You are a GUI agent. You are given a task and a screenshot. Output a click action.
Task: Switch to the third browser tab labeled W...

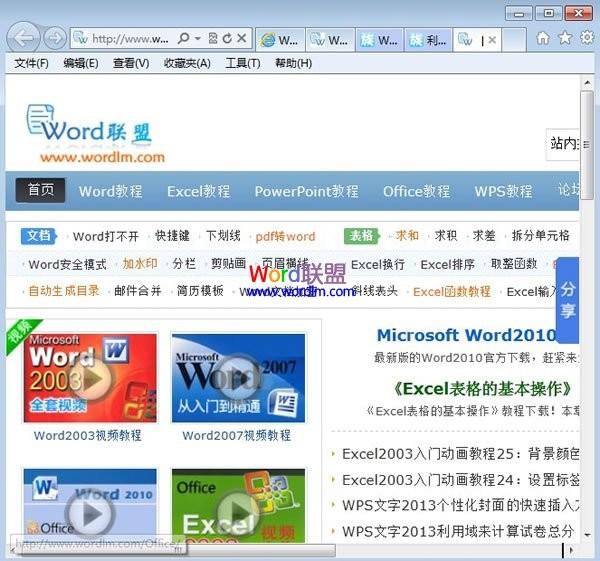380,39
